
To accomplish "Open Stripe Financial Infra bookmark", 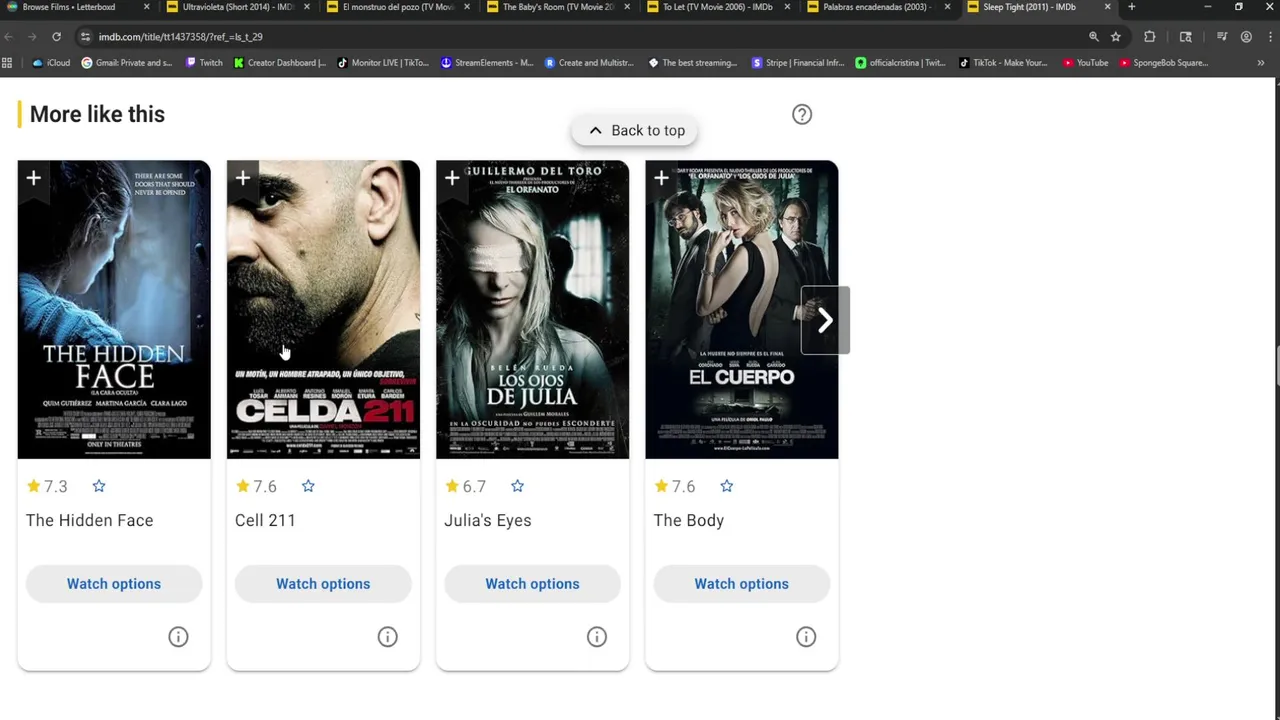I will coord(798,63).
